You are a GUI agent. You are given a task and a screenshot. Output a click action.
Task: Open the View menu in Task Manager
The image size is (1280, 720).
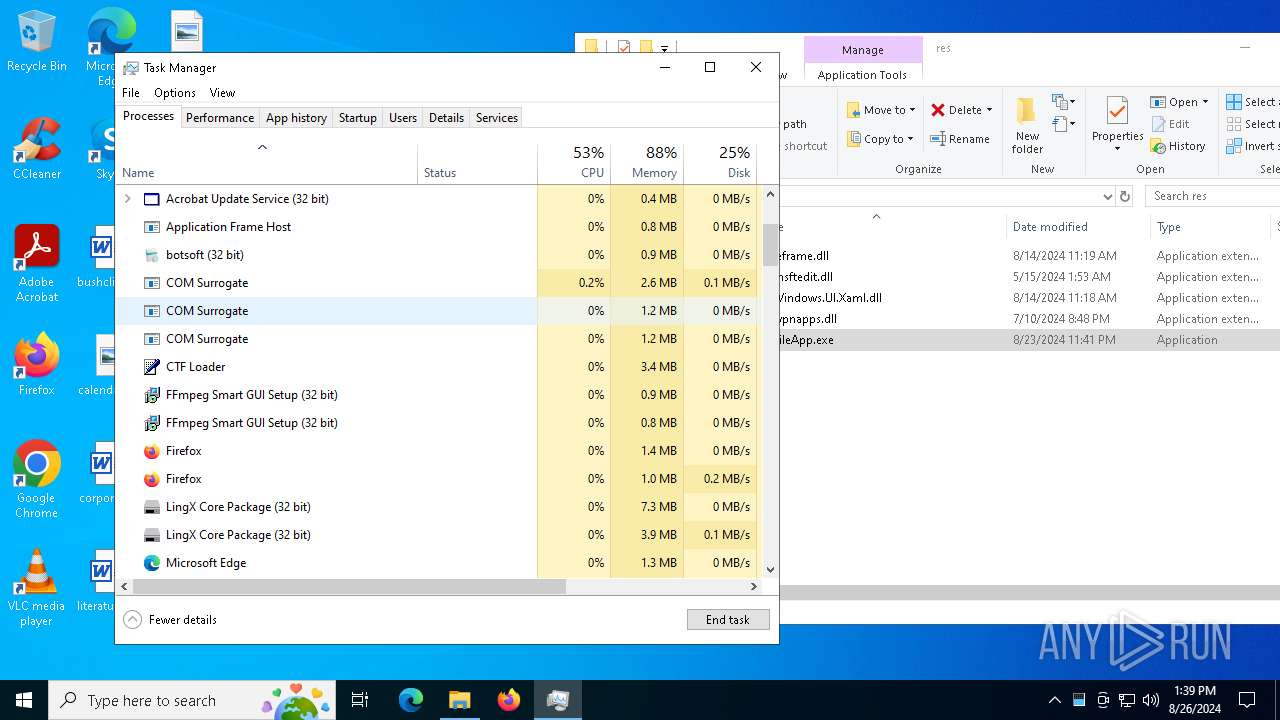click(222, 93)
